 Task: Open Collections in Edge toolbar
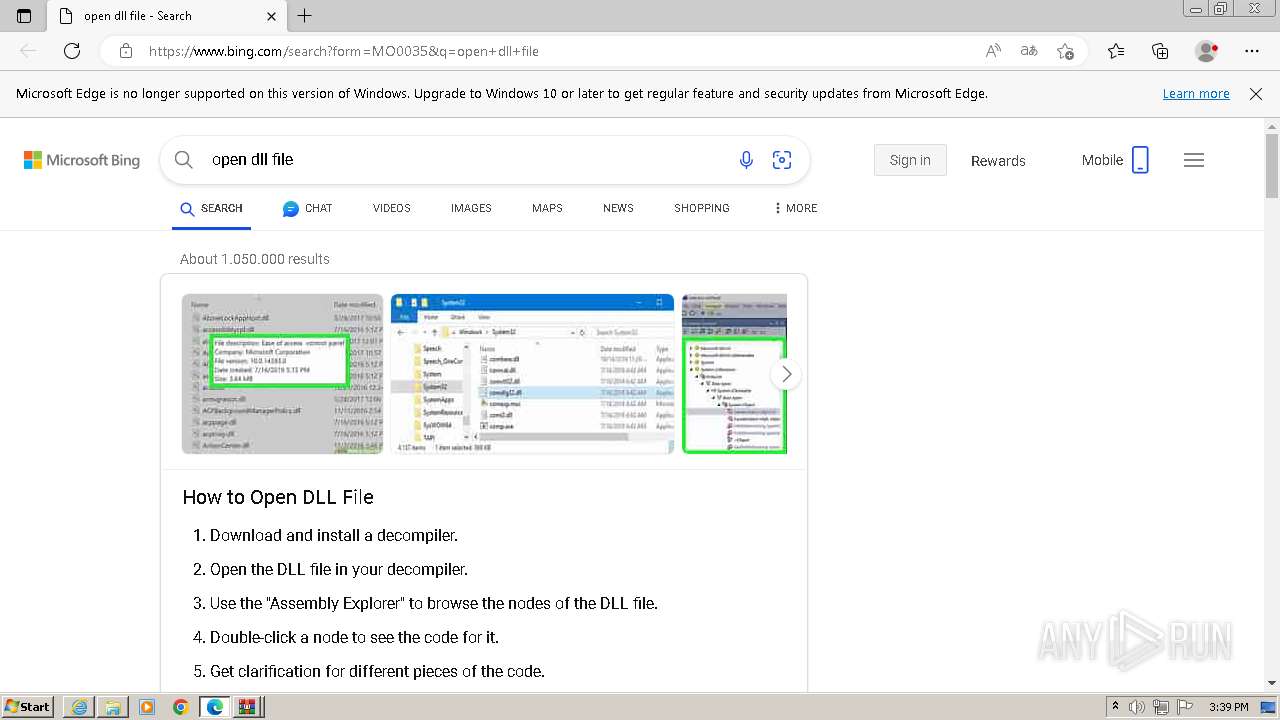[1160, 51]
